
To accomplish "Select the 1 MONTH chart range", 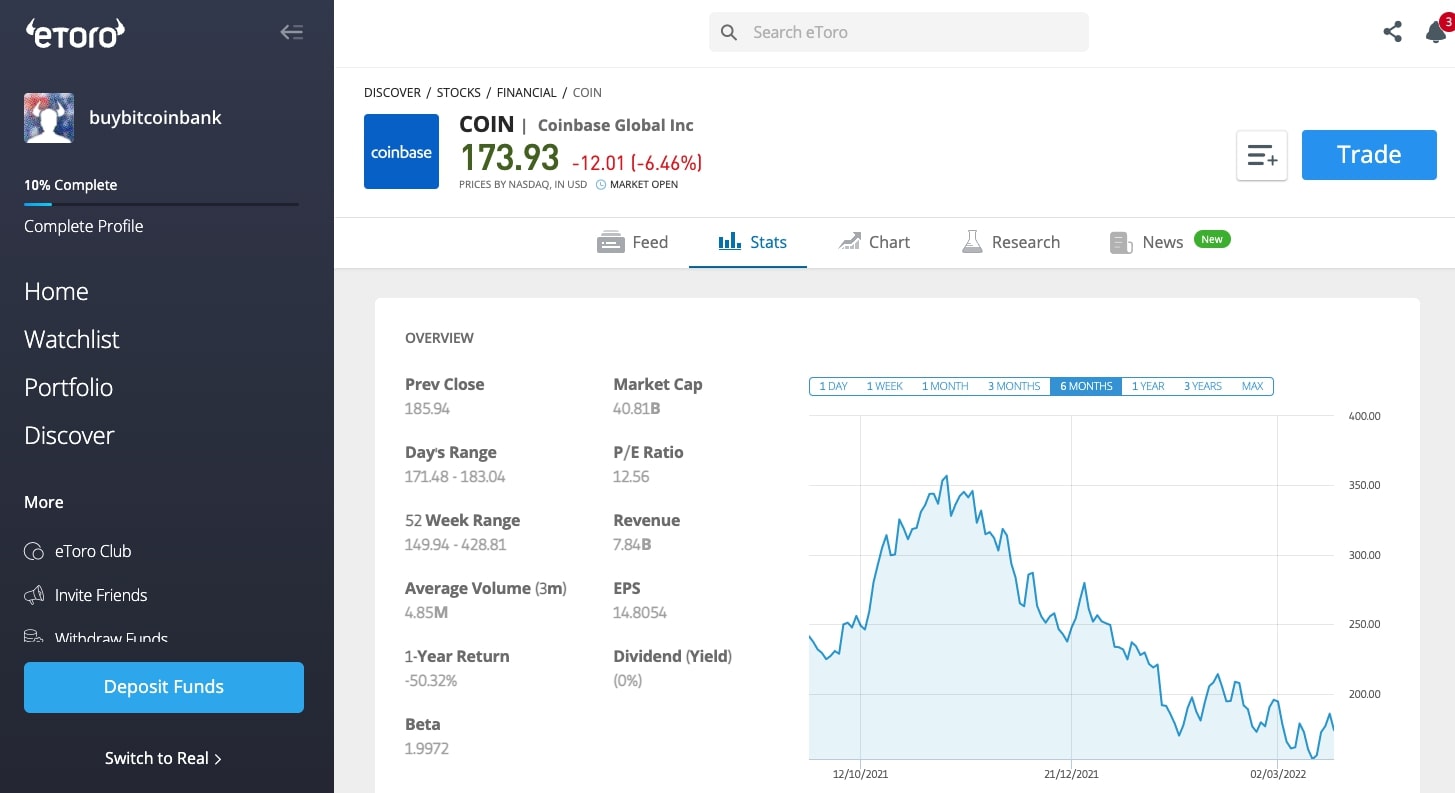I will pyautogui.click(x=945, y=386).
